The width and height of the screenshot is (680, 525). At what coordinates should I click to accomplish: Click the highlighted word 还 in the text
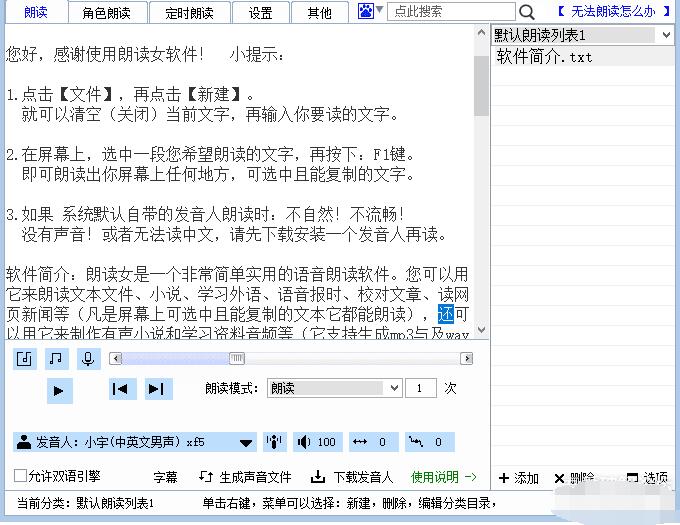click(x=446, y=314)
